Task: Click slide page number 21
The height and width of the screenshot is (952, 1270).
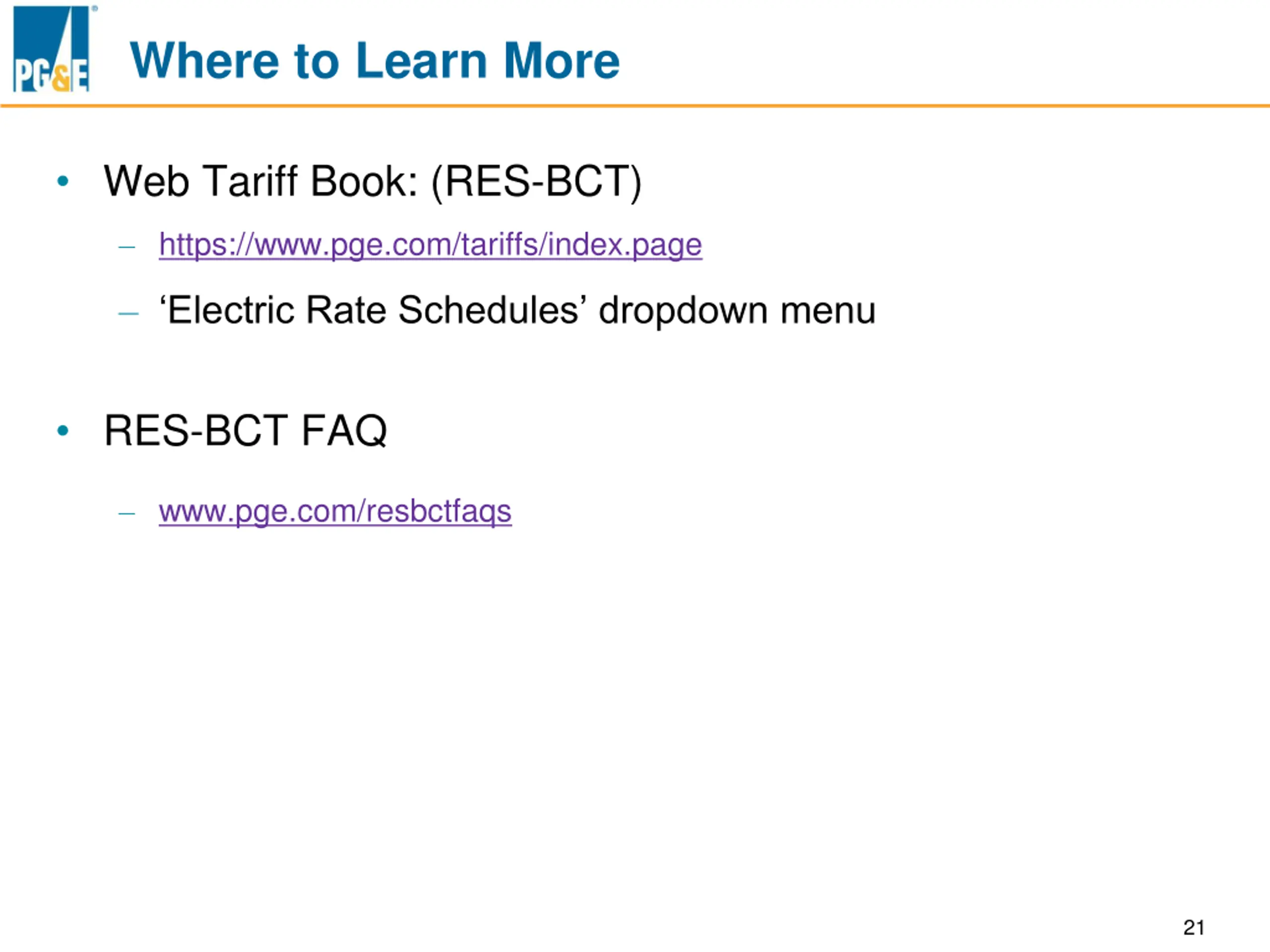Action: tap(1194, 927)
